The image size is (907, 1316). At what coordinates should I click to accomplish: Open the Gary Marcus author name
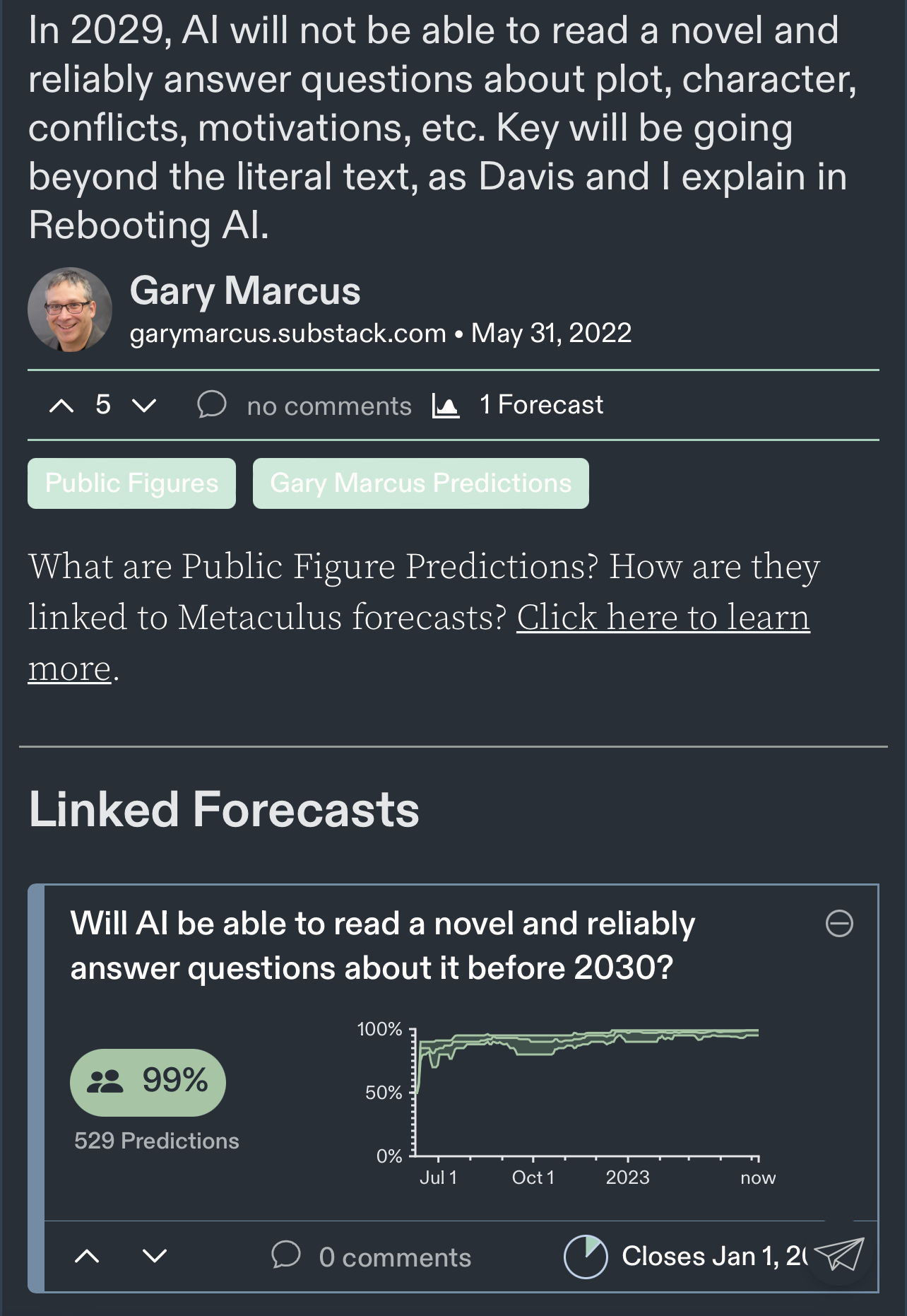[x=245, y=290]
